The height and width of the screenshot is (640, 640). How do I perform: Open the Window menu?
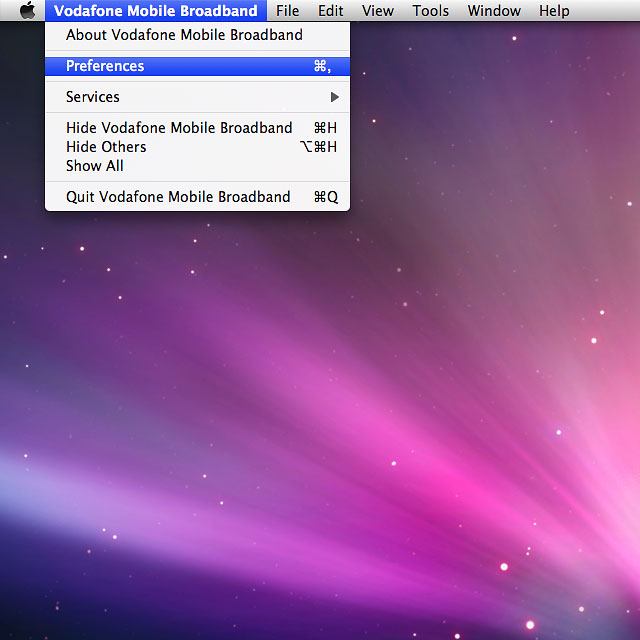point(494,11)
